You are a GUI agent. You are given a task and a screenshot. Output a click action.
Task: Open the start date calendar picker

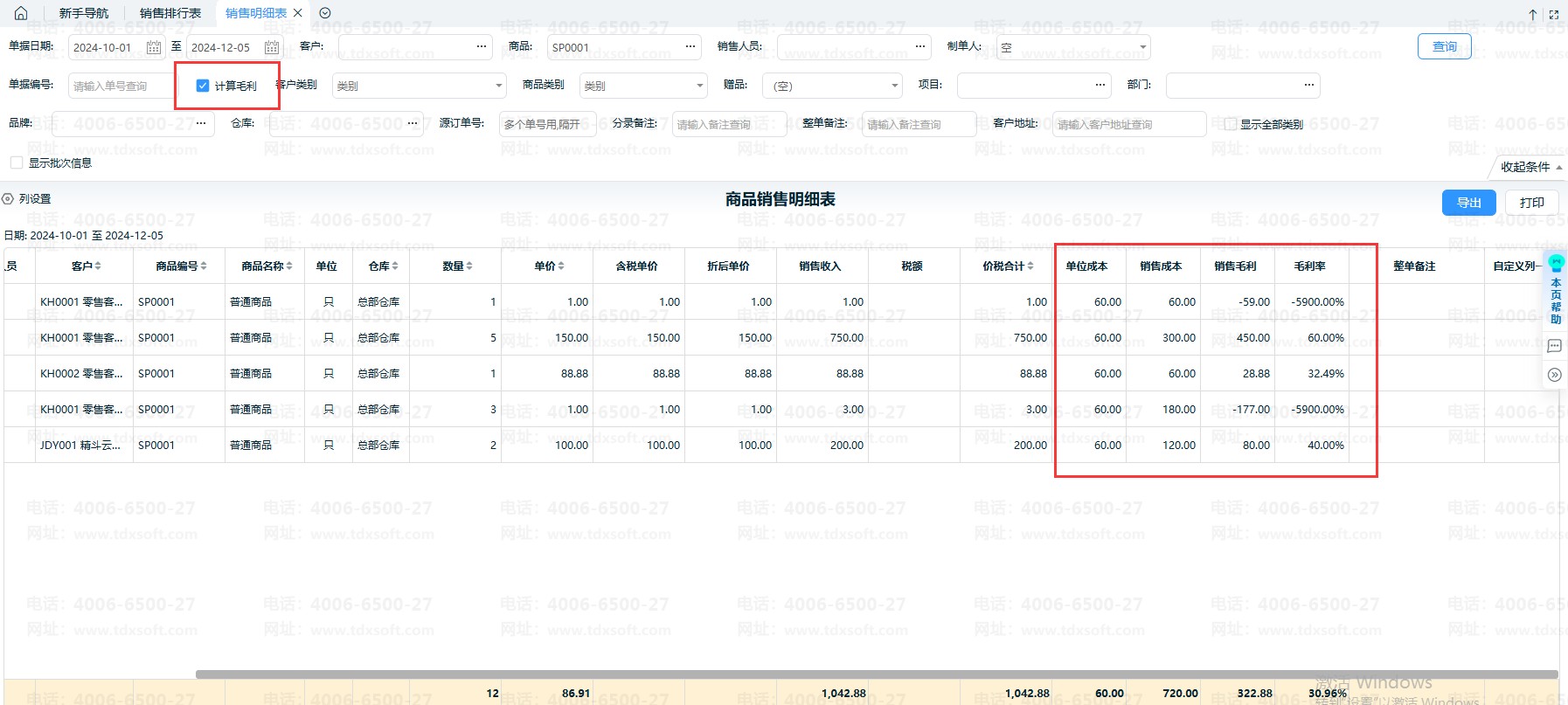pyautogui.click(x=154, y=47)
